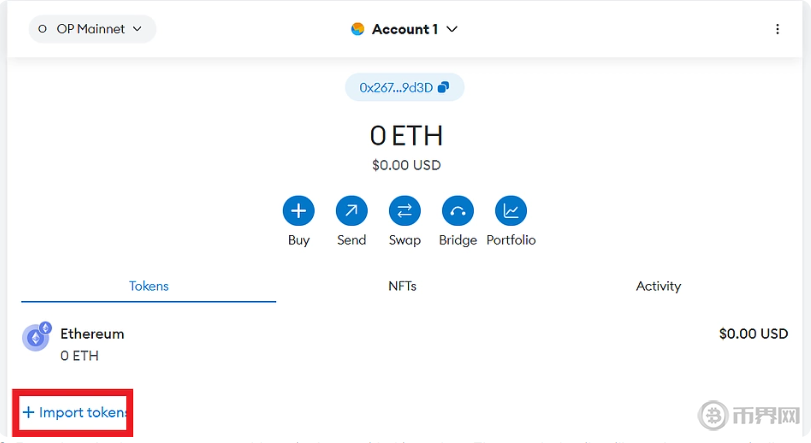The image size is (811, 443).
Task: Click the Bridge icon
Action: tap(458, 211)
